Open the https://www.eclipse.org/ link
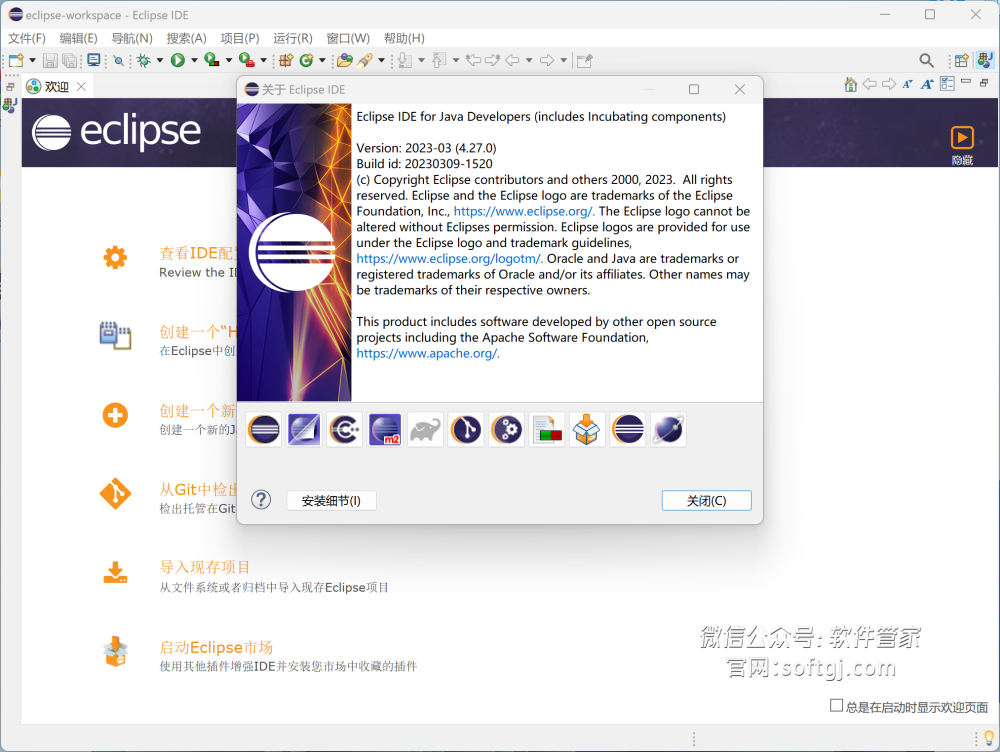The height and width of the screenshot is (752, 1000). (x=524, y=211)
